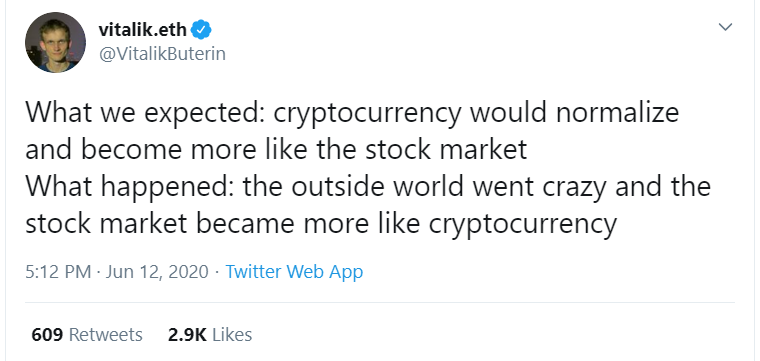This screenshot has height=361, width=760.
Task: Visit the @VitalikButerin handle link
Action: click(162, 54)
